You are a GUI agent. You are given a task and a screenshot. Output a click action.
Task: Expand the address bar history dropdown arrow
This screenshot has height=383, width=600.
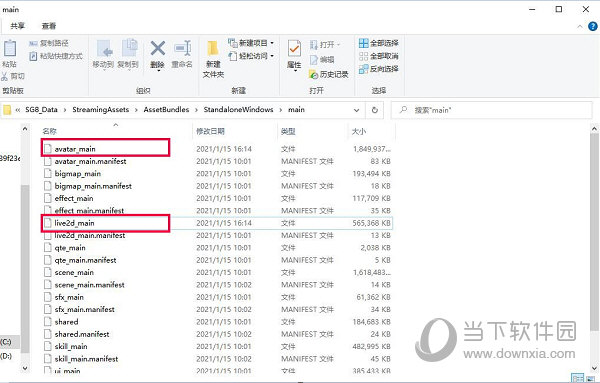click(356, 110)
